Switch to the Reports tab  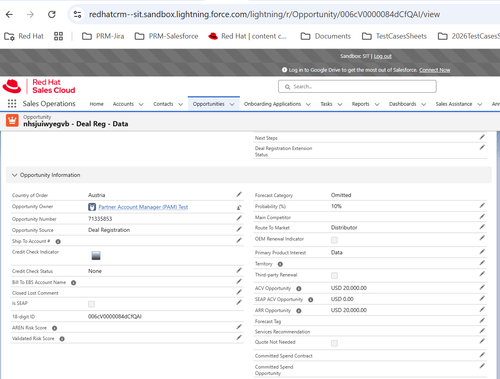tap(360, 104)
